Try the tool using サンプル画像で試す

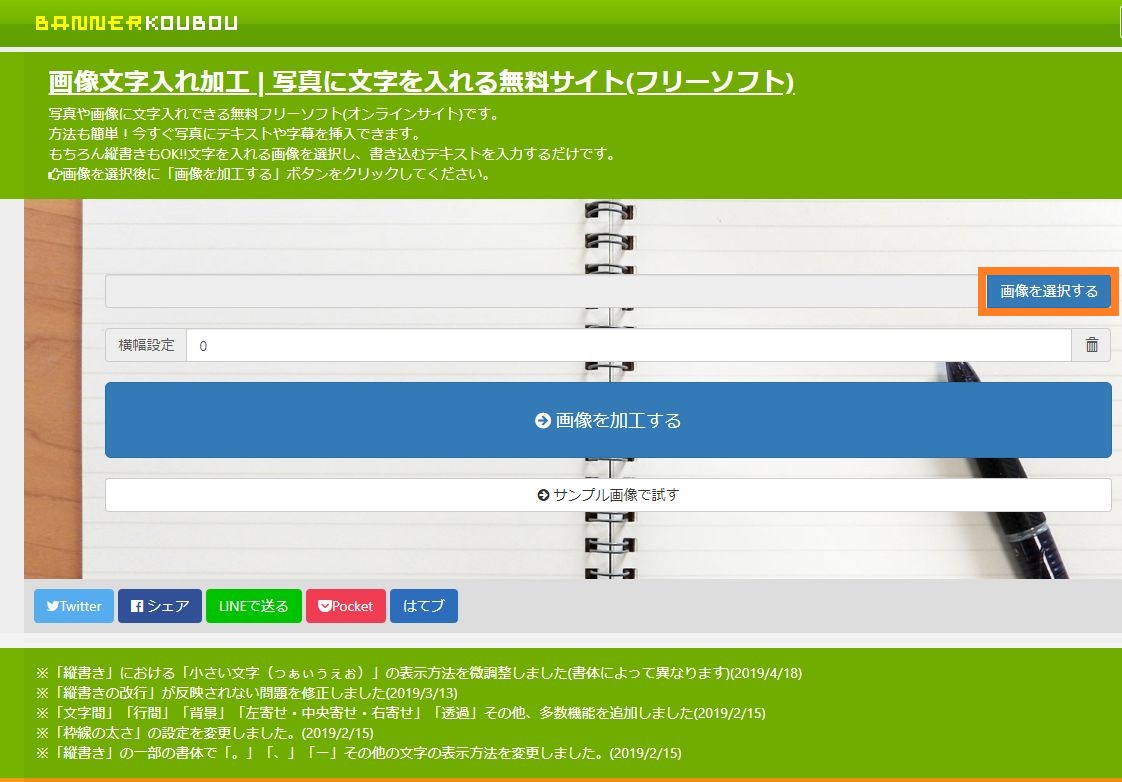tap(608, 494)
